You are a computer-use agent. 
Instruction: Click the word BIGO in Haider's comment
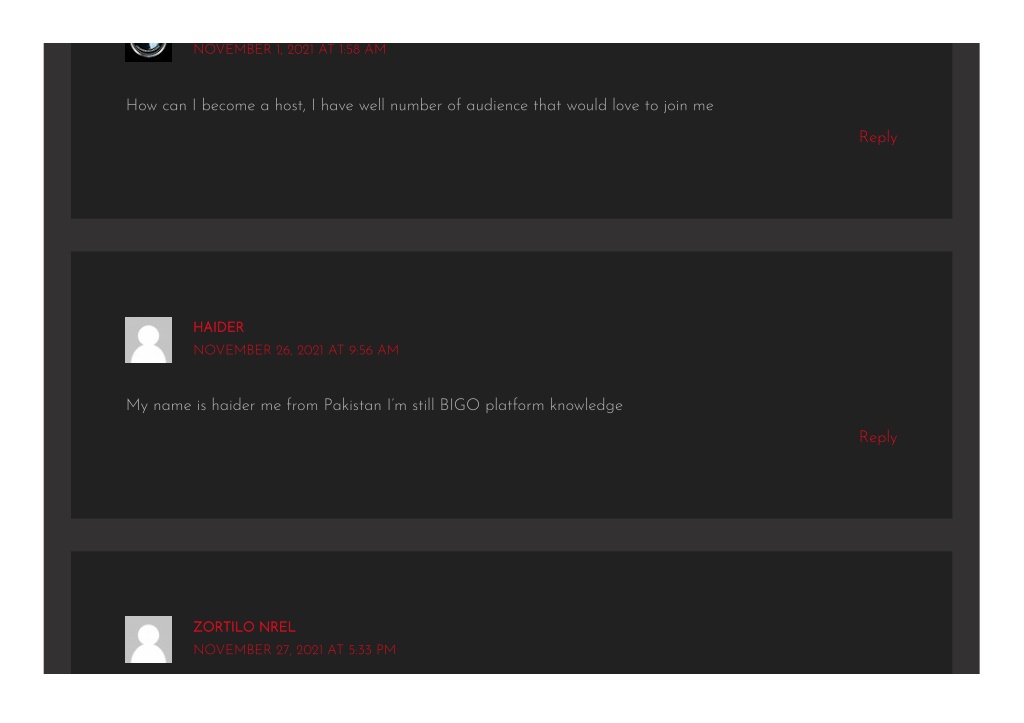tap(459, 405)
